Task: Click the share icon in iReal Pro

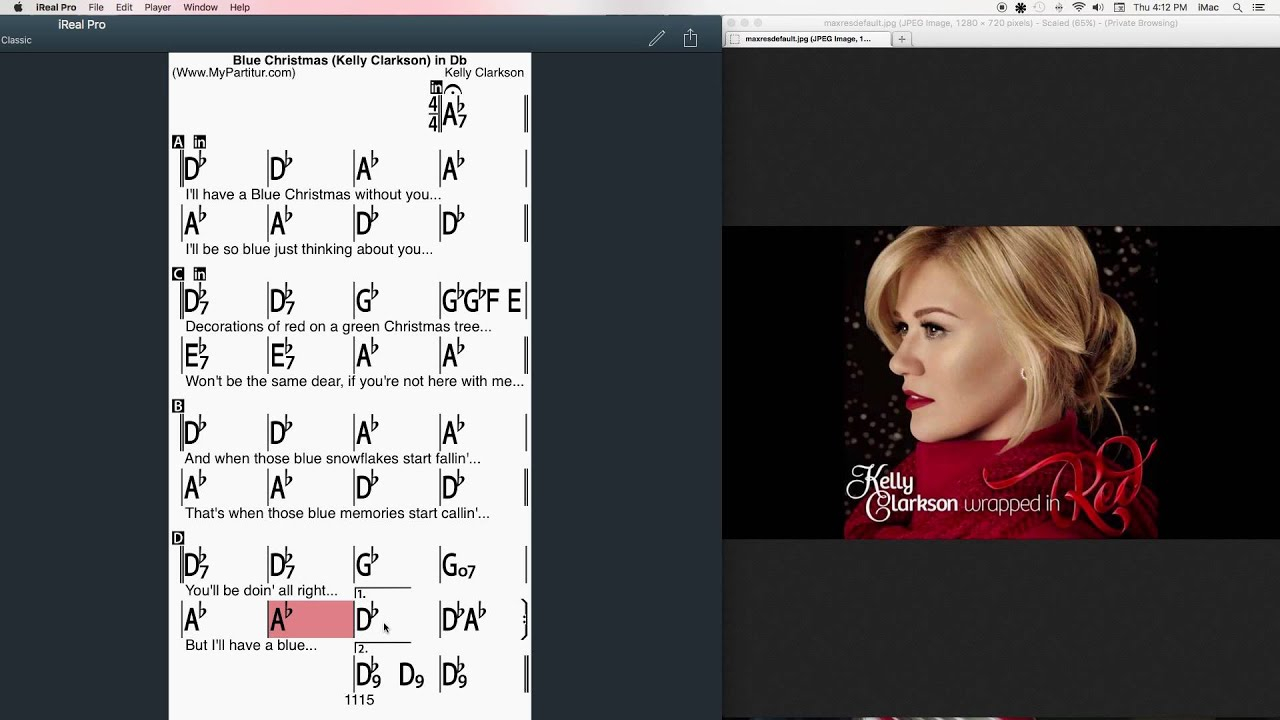Action: [690, 38]
